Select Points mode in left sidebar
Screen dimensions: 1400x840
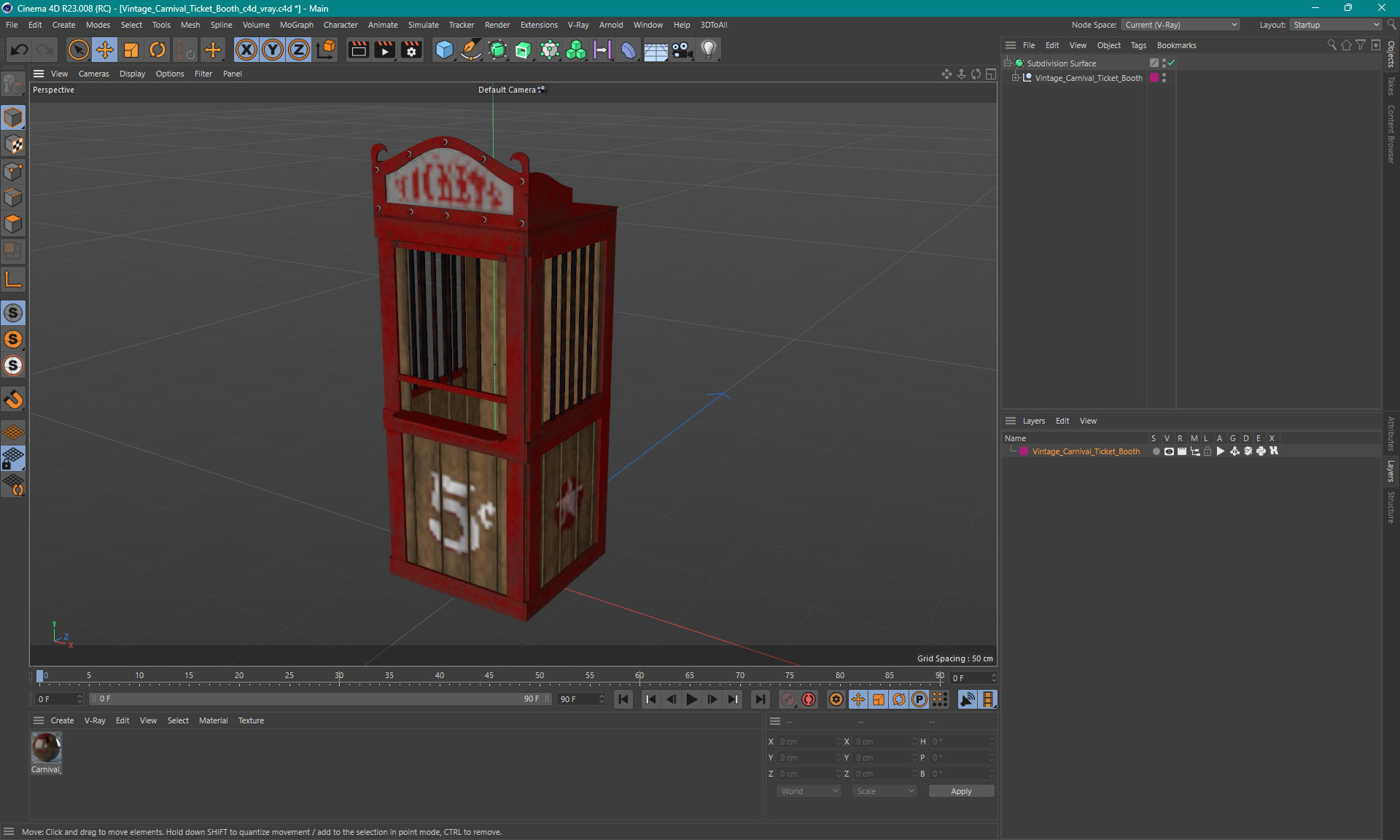point(13,171)
